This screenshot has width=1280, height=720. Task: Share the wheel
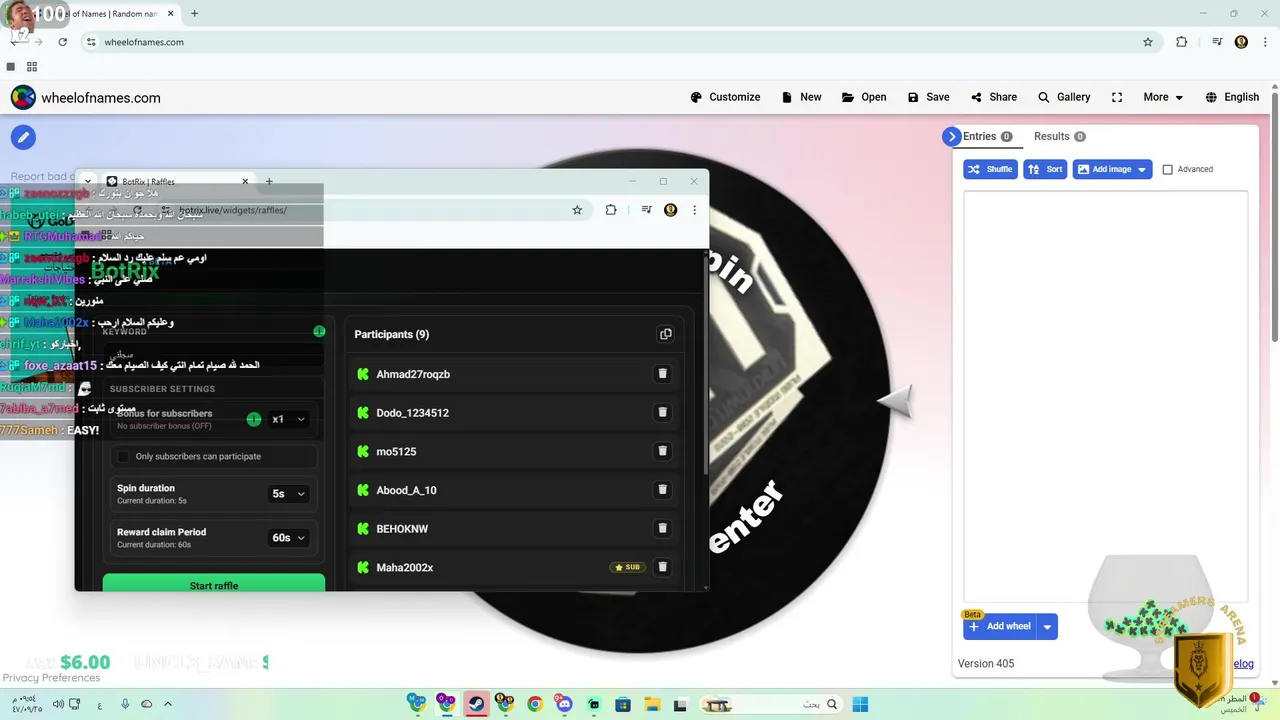993,97
